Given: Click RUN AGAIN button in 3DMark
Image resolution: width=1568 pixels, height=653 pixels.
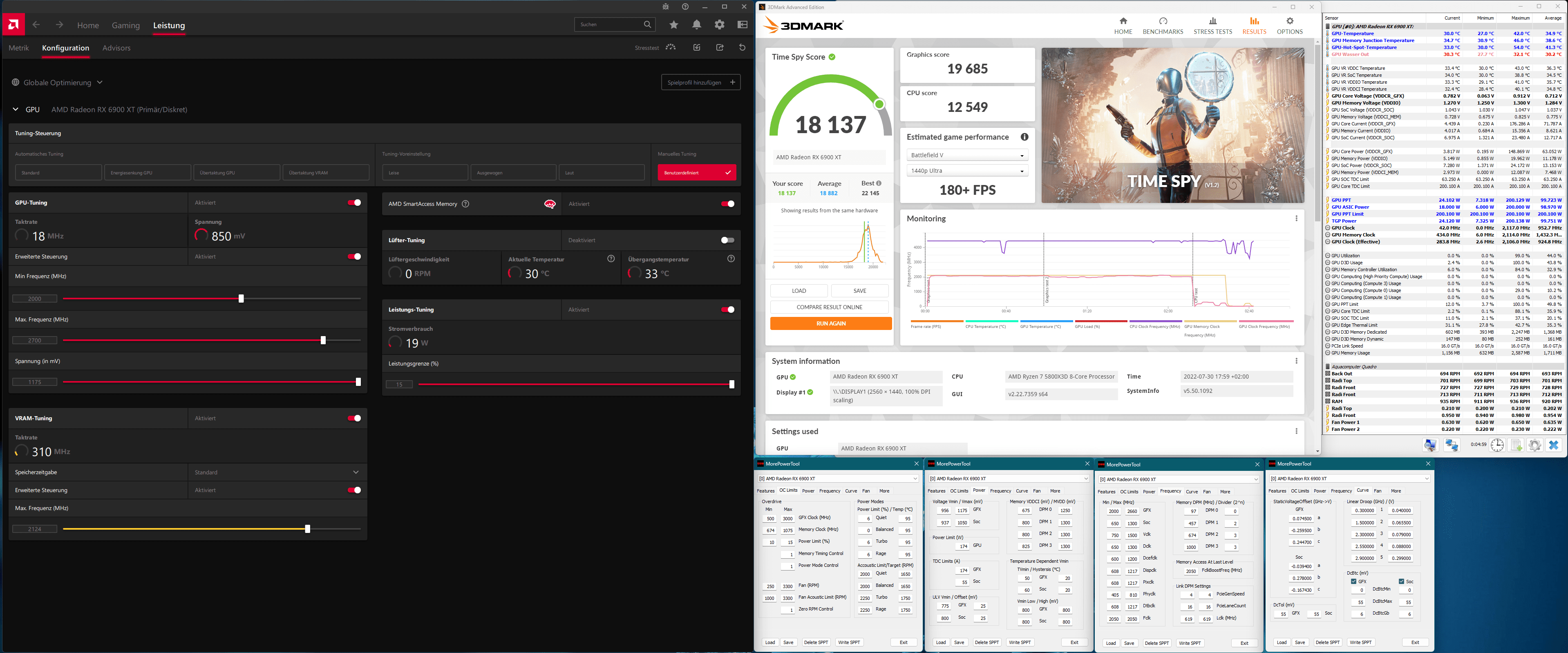Looking at the screenshot, I should [x=831, y=323].
